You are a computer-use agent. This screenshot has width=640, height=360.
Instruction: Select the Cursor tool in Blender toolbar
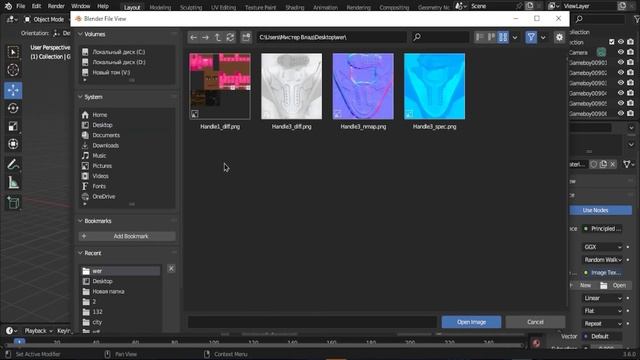click(x=13, y=70)
